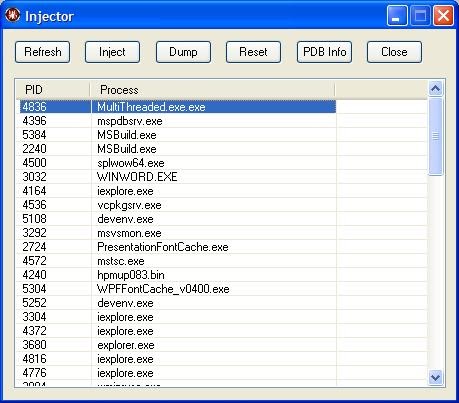Open PDB Info

click(x=324, y=52)
